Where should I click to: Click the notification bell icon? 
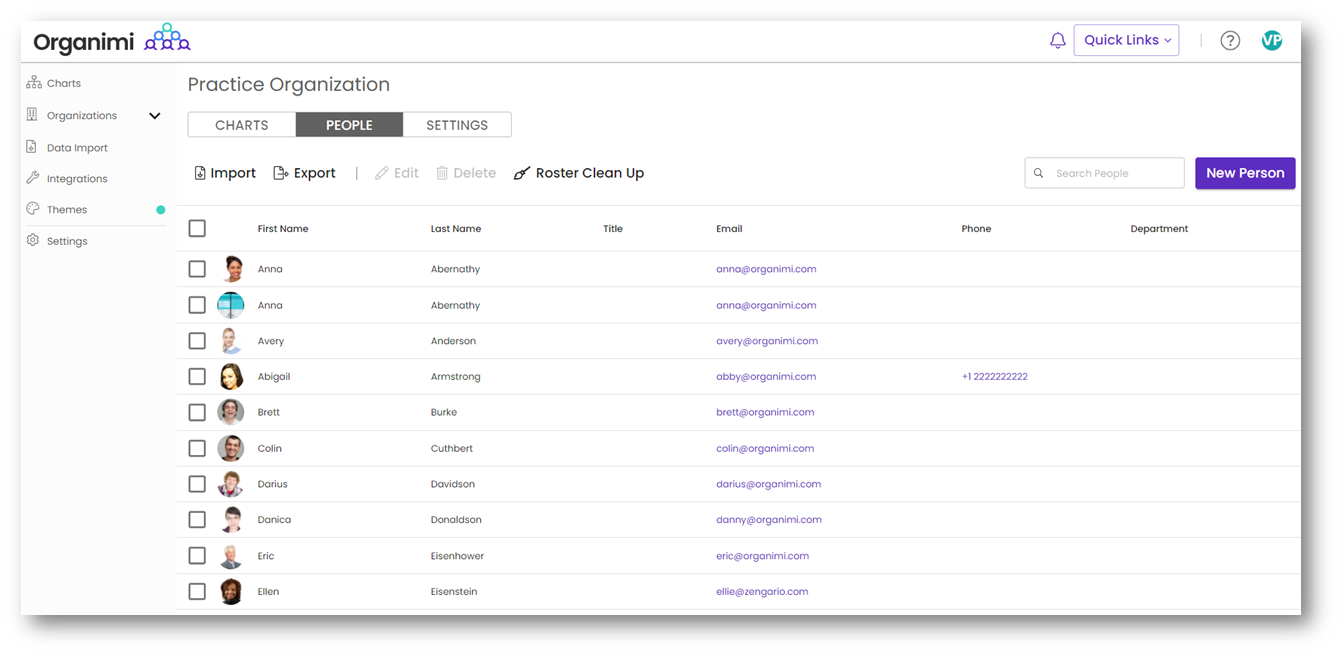coord(1057,41)
